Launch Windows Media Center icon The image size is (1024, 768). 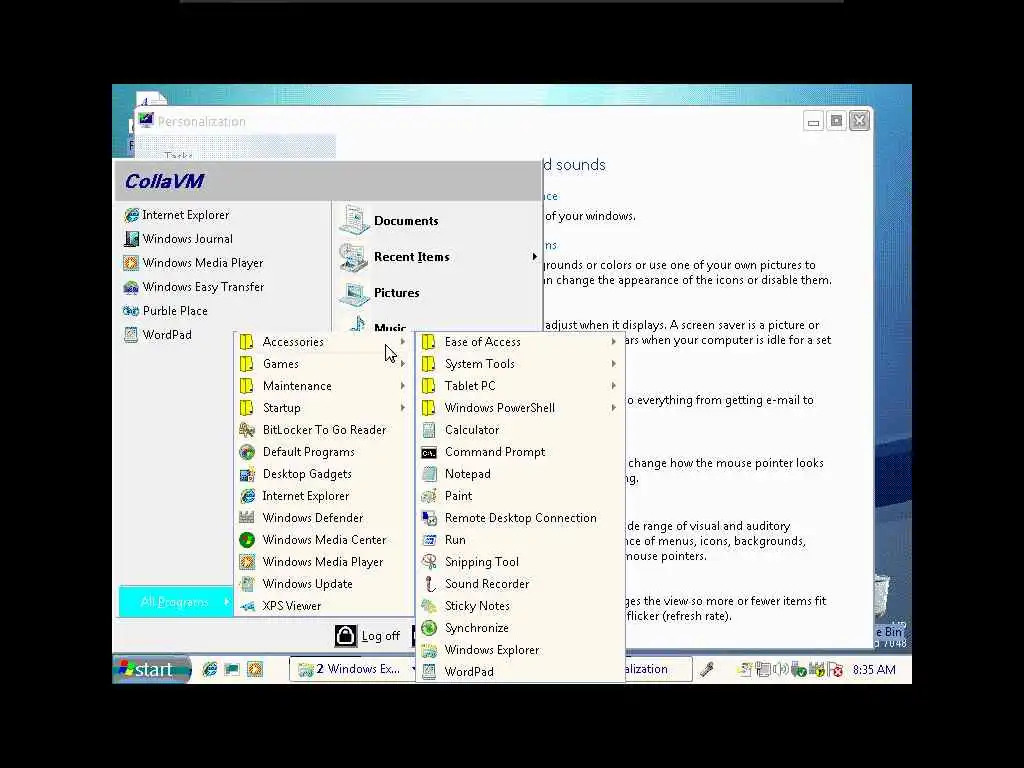(x=247, y=540)
